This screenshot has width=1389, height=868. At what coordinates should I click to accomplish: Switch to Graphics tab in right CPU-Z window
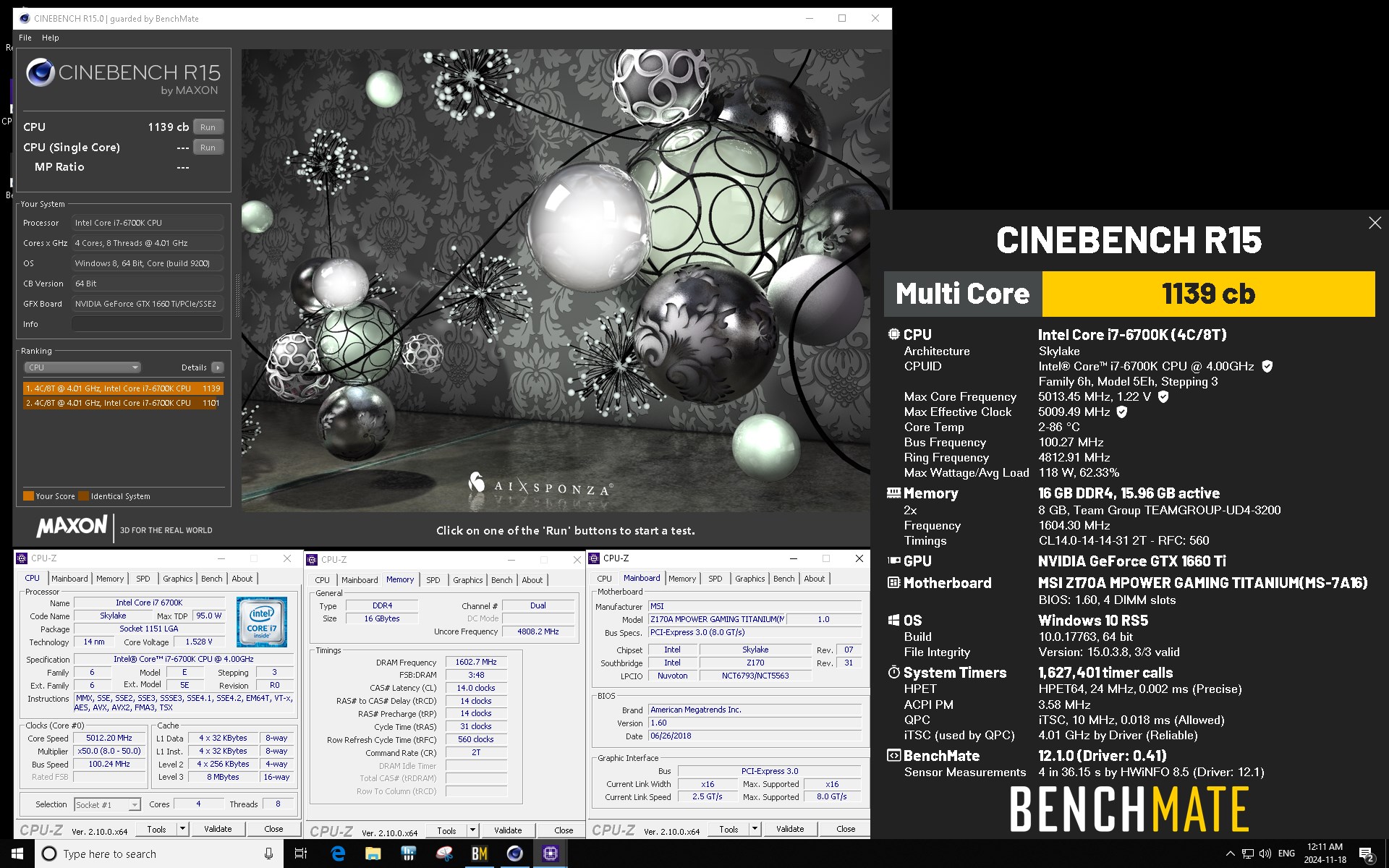[x=750, y=579]
